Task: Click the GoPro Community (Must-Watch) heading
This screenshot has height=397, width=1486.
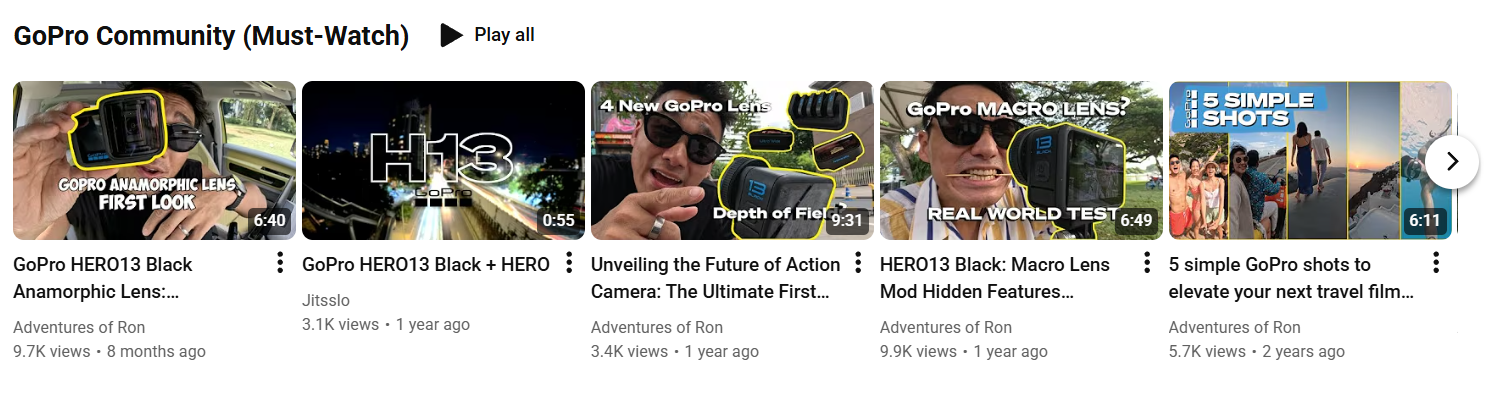Action: [211, 36]
